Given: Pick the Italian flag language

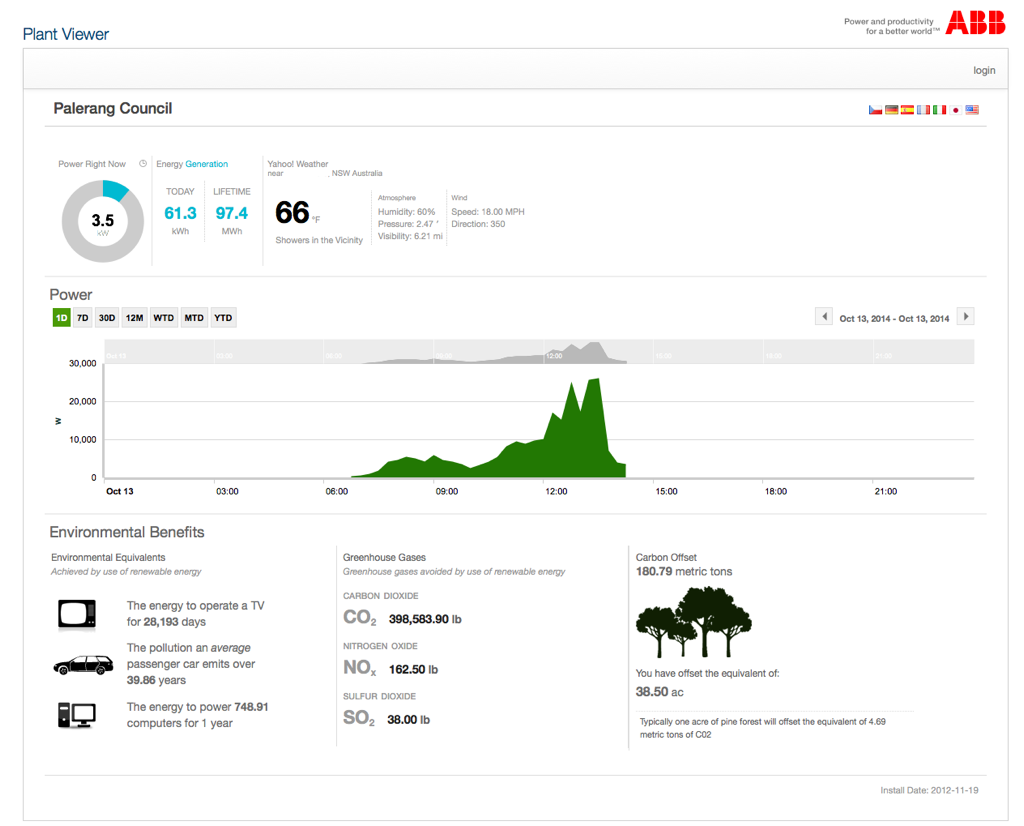Looking at the screenshot, I should (x=939, y=110).
